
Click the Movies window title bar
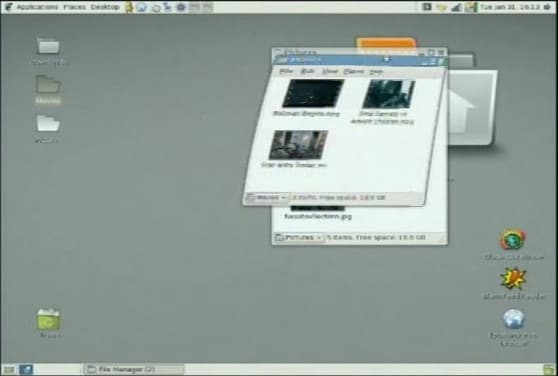point(359,60)
